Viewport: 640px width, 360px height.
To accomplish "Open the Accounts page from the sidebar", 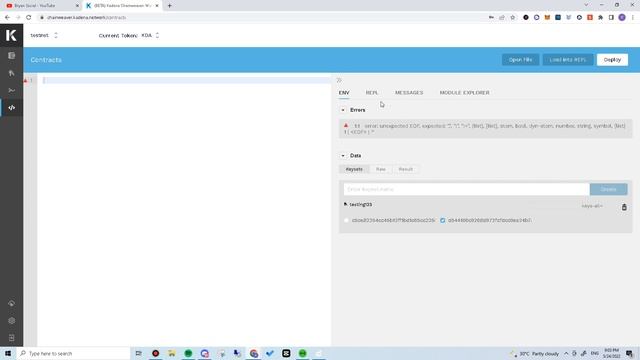I will [11, 56].
